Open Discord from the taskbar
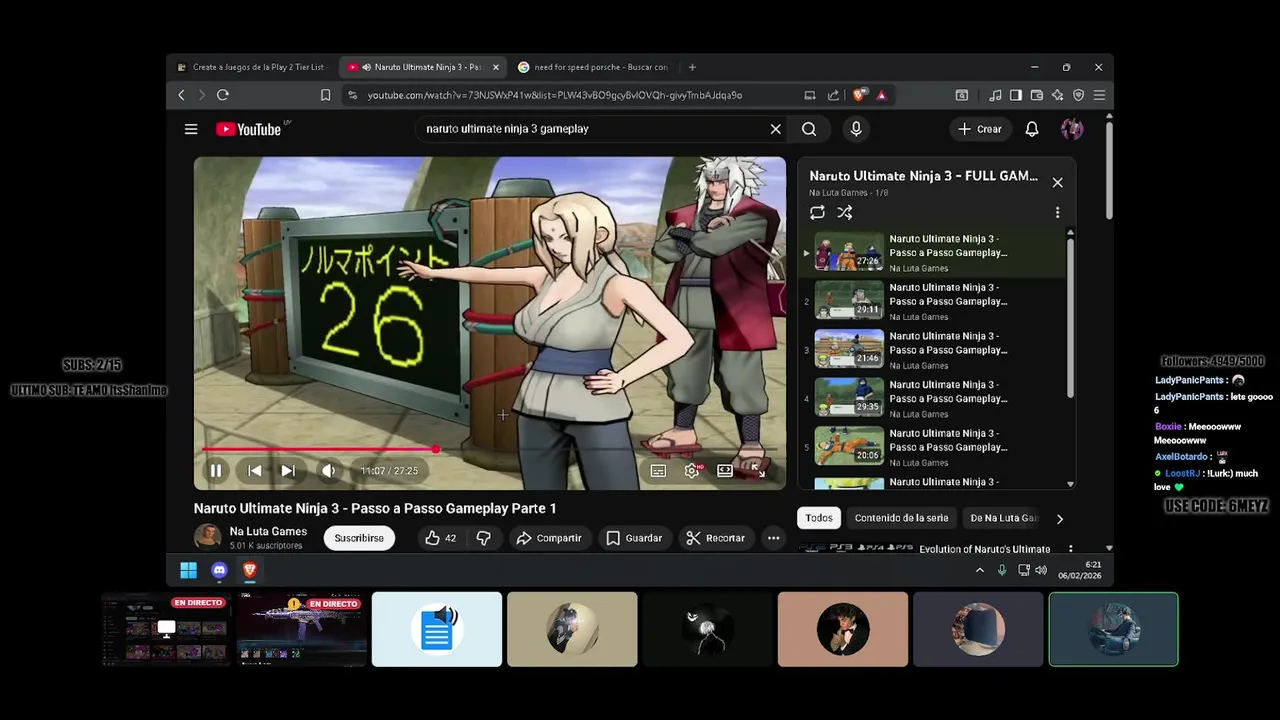The height and width of the screenshot is (720, 1280). tap(219, 570)
